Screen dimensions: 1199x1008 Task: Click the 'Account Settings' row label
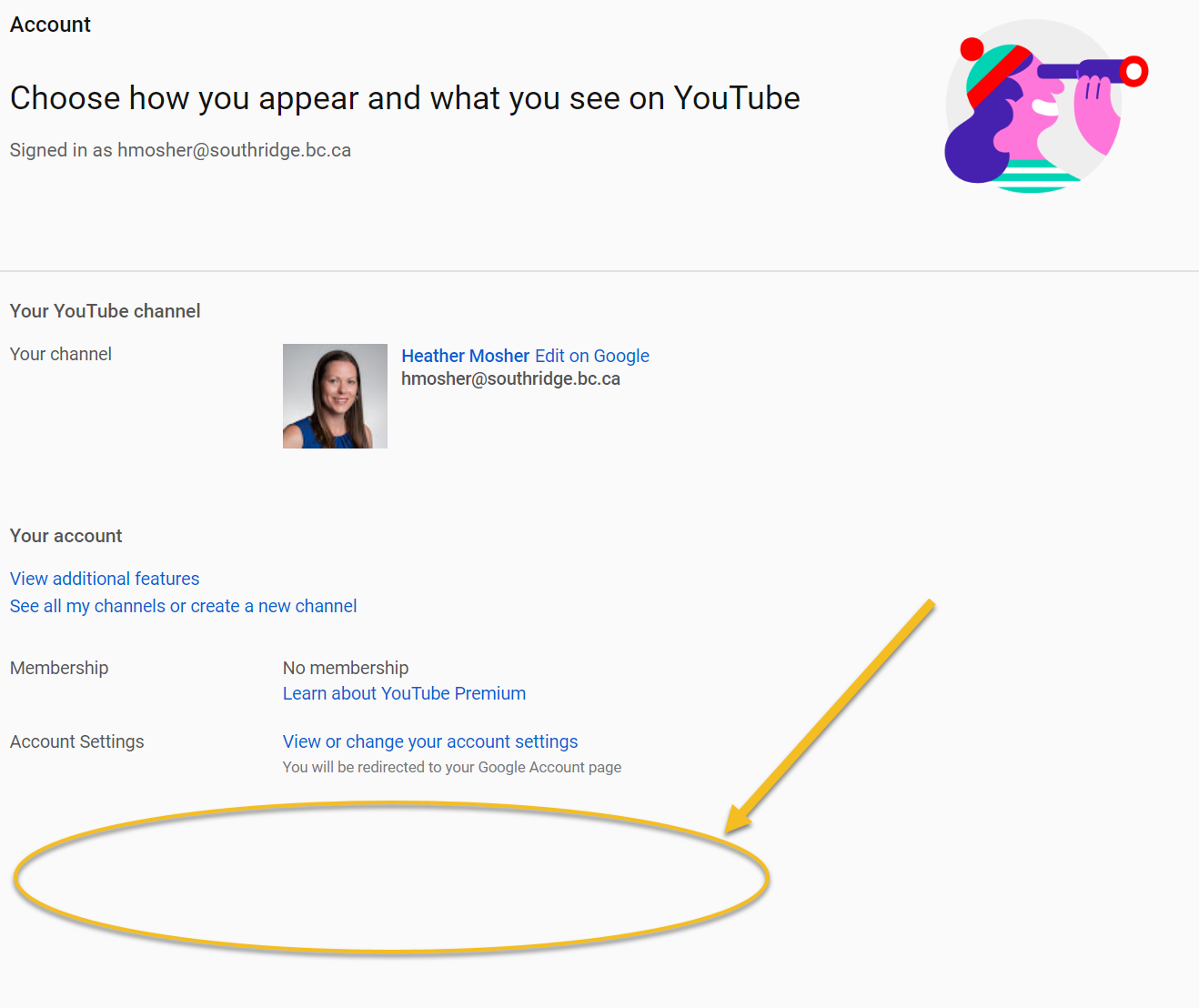pos(76,741)
